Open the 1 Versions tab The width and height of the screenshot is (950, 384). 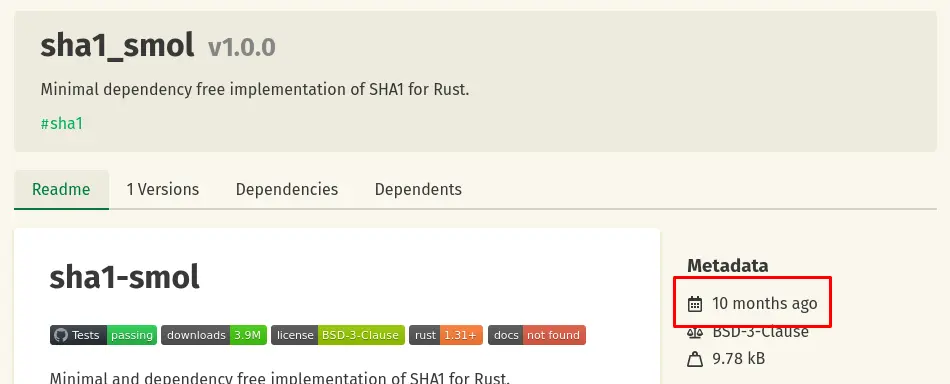(x=162, y=190)
